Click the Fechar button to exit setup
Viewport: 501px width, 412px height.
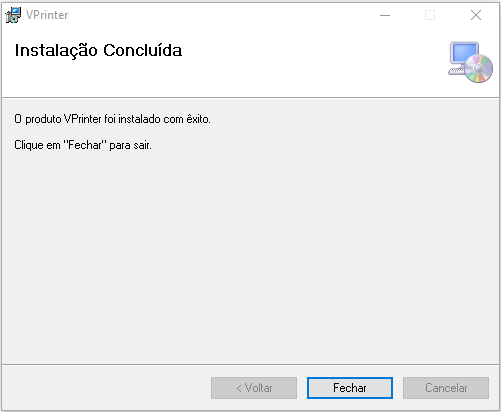350,388
